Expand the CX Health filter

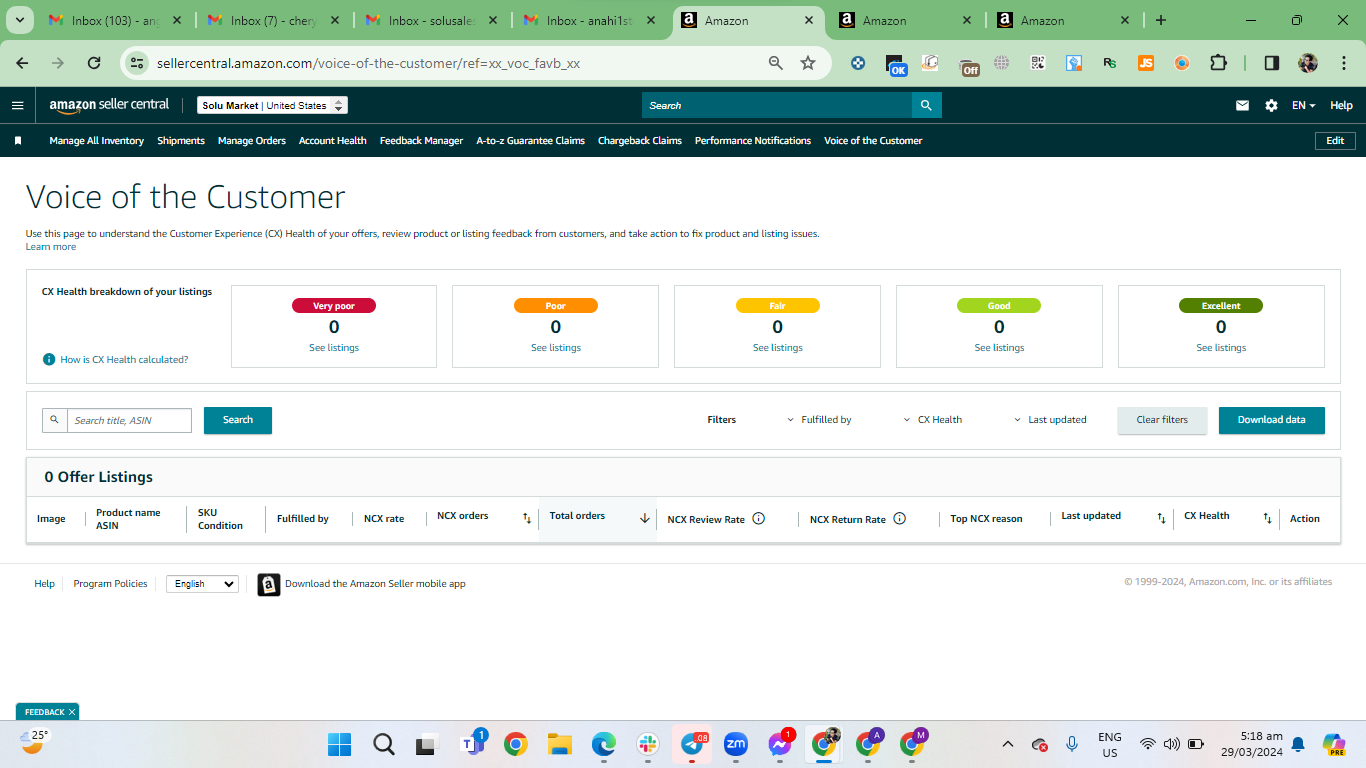pos(933,420)
